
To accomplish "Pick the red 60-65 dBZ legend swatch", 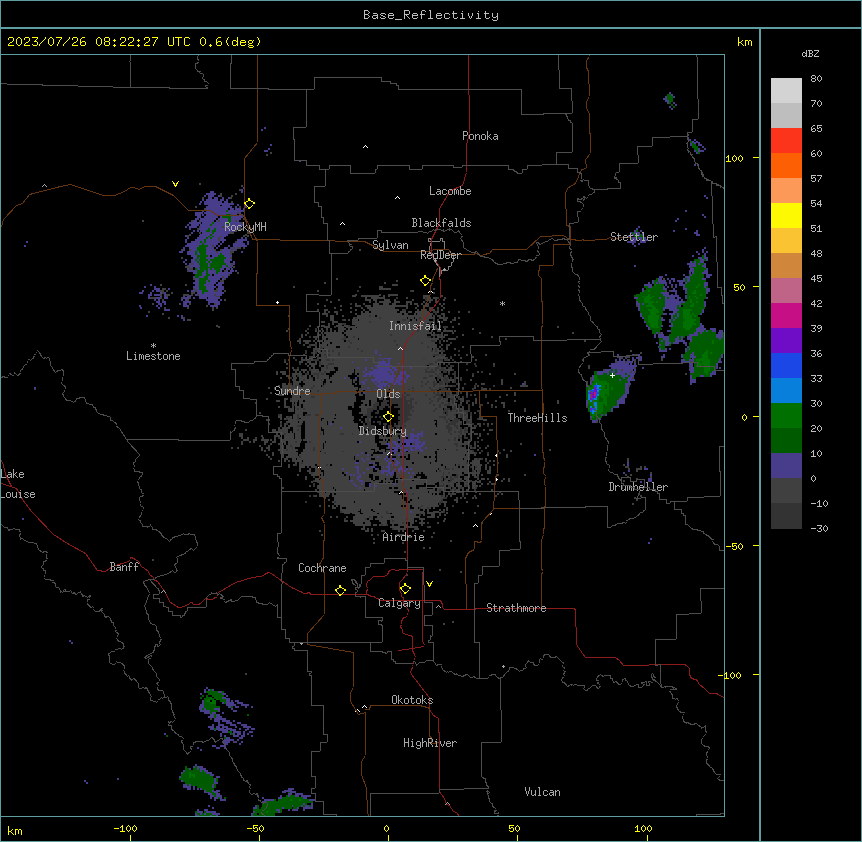I will click(786, 141).
